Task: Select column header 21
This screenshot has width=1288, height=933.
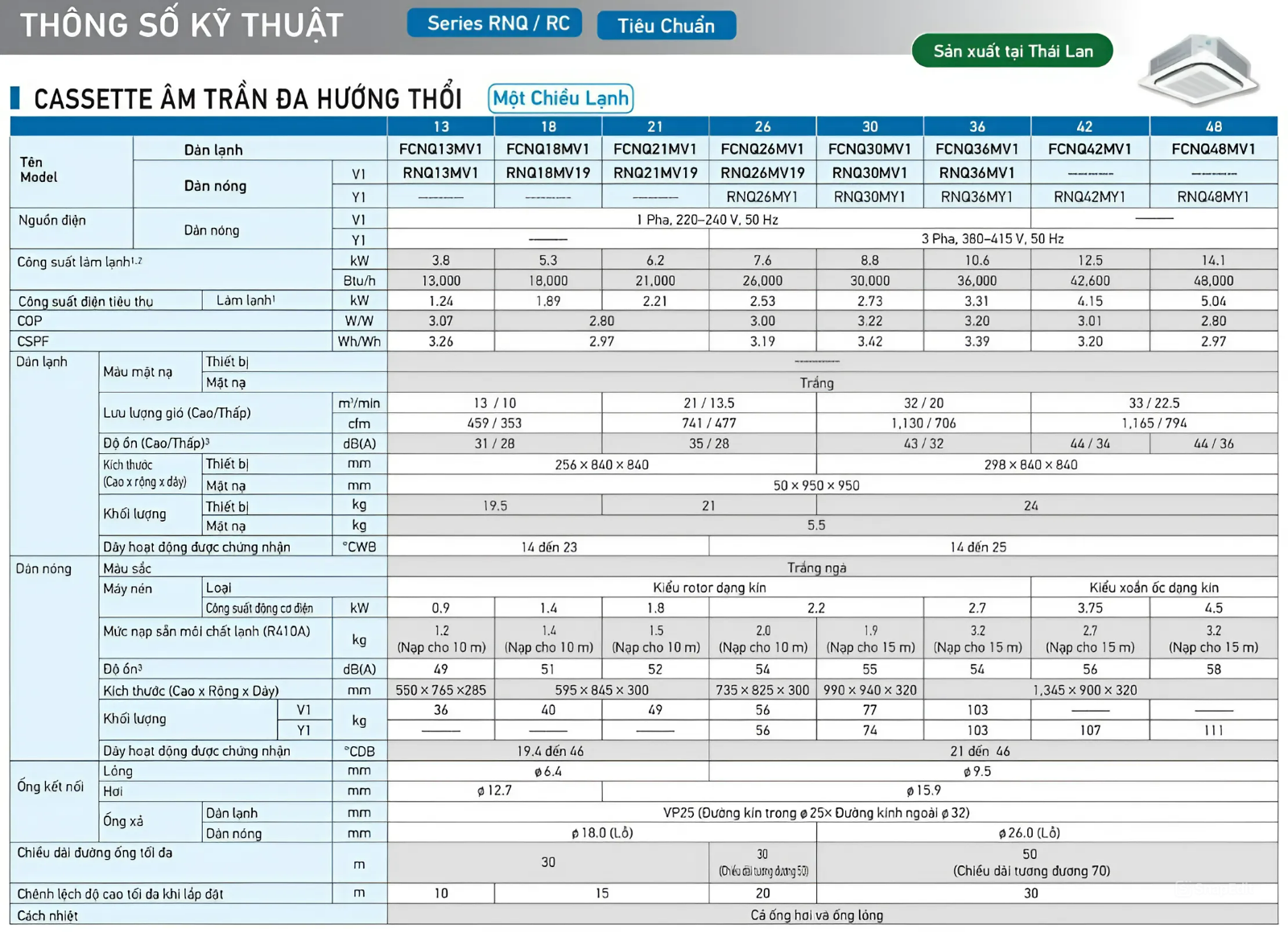Action: (x=655, y=126)
